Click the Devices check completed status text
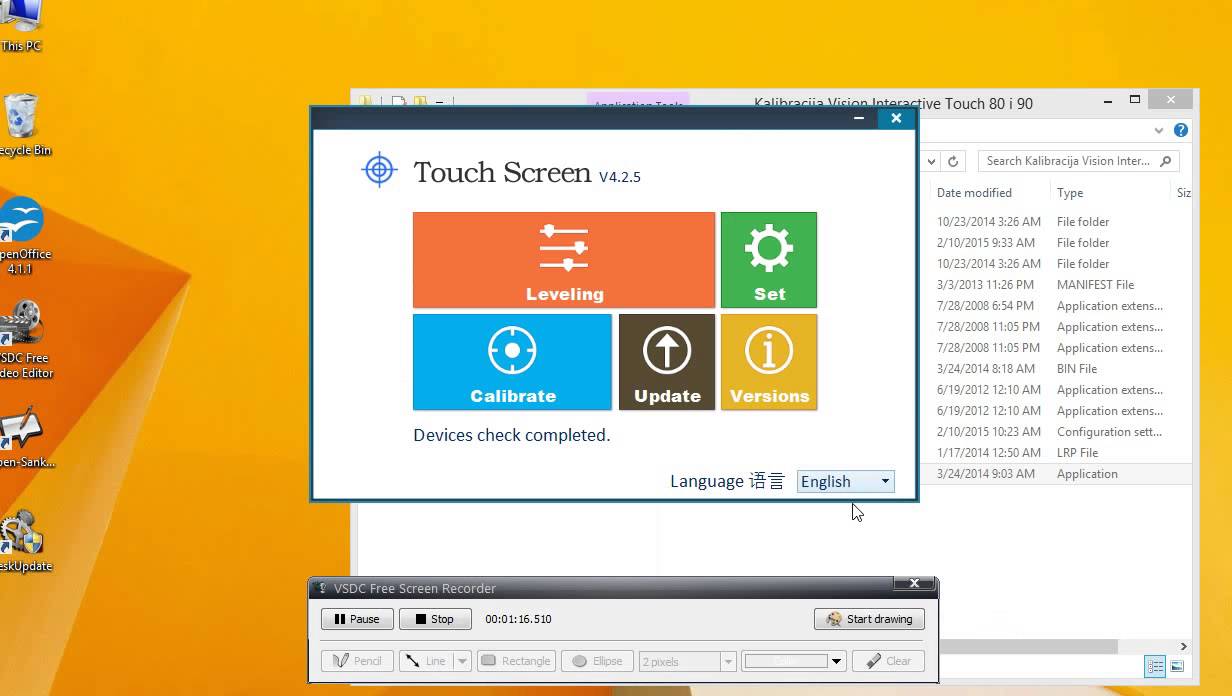 [511, 435]
